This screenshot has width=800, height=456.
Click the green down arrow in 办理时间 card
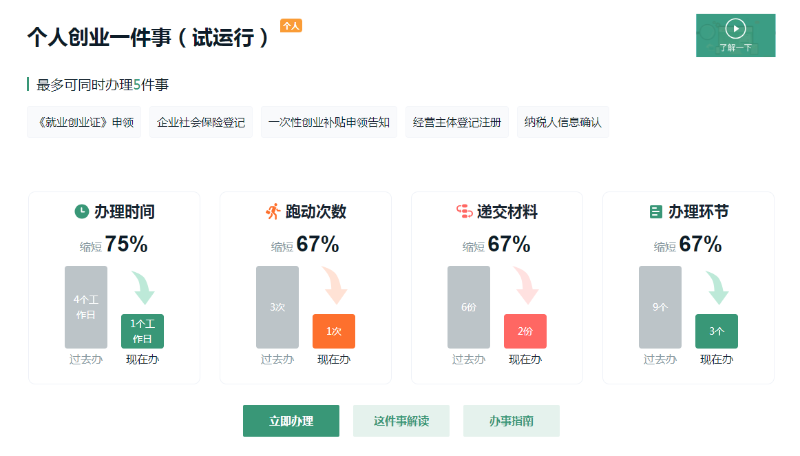[x=143, y=288]
